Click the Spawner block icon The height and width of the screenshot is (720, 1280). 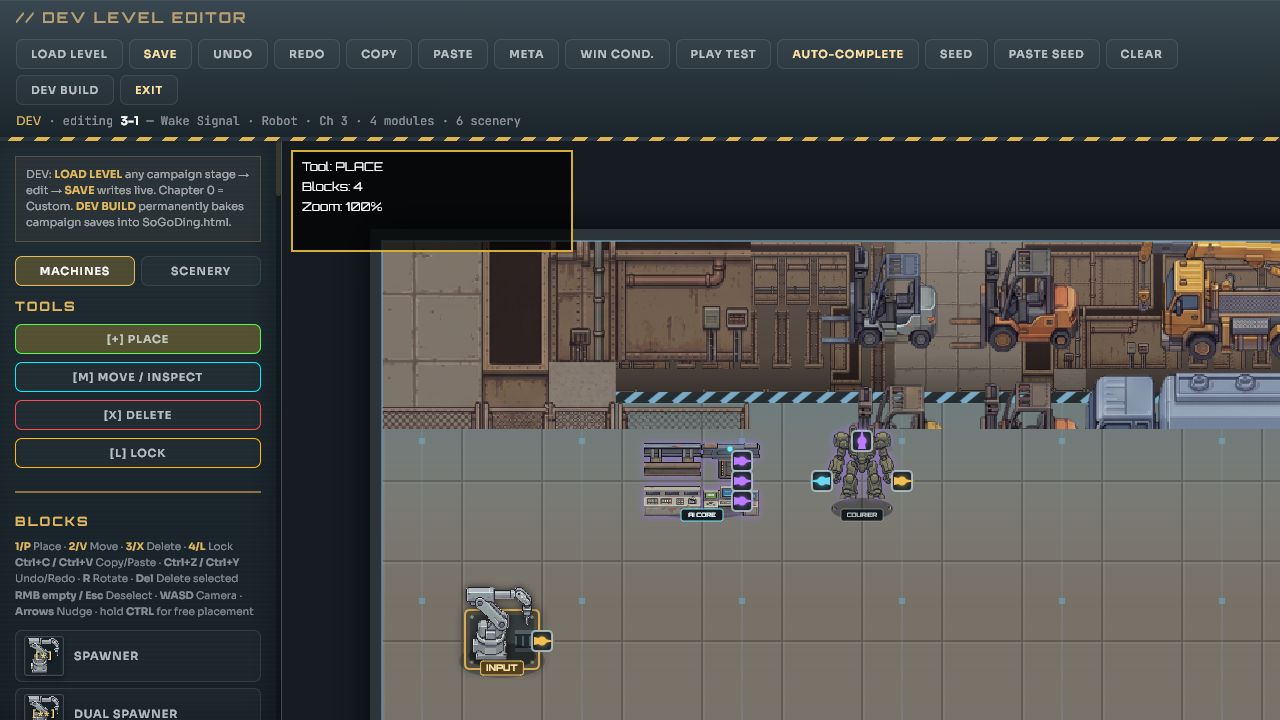(44, 656)
